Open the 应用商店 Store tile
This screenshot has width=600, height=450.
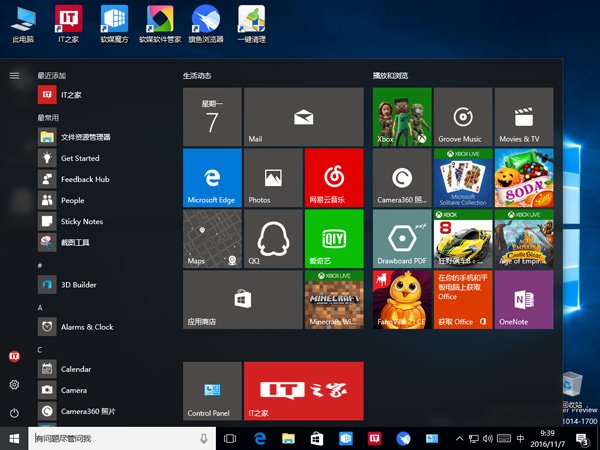[243, 300]
